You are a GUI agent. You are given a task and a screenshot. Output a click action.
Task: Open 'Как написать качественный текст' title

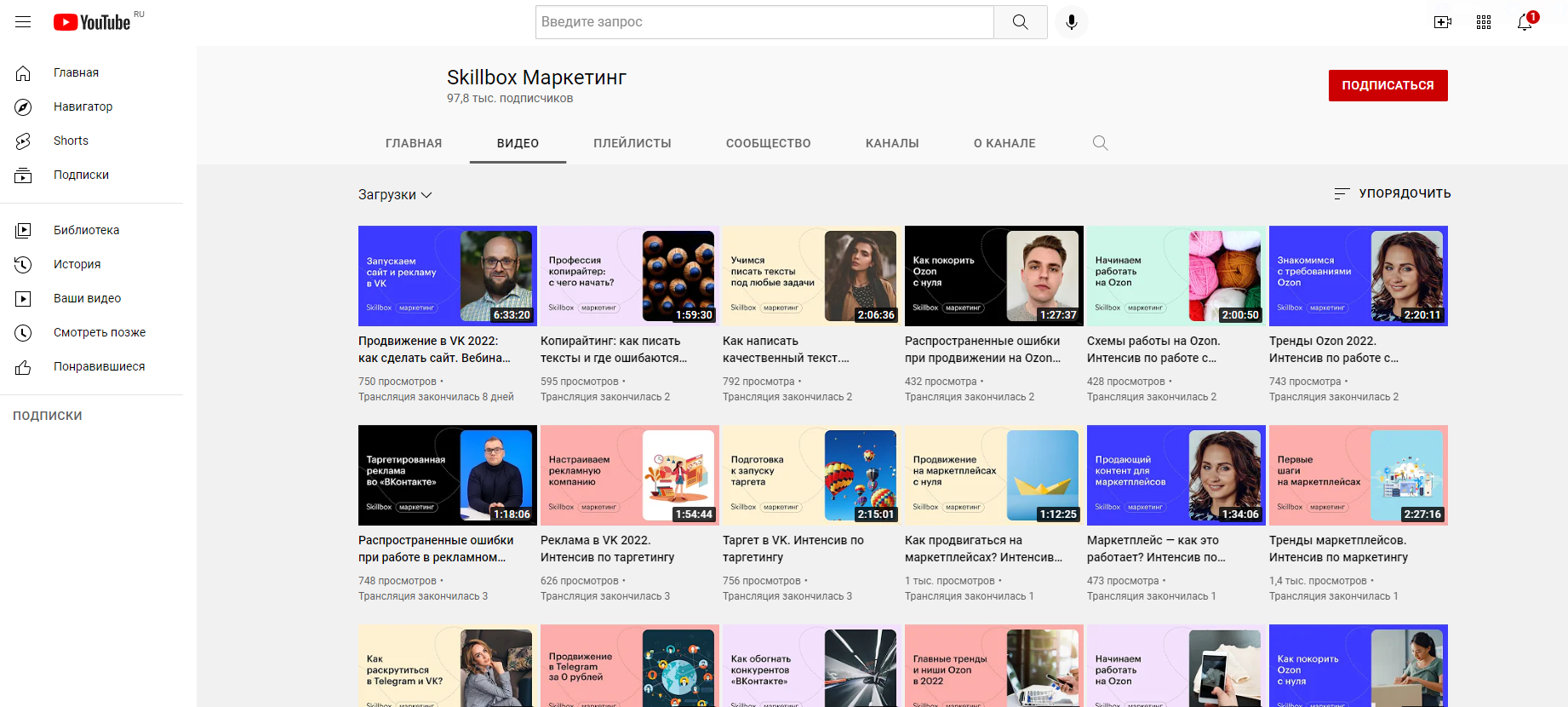point(786,349)
